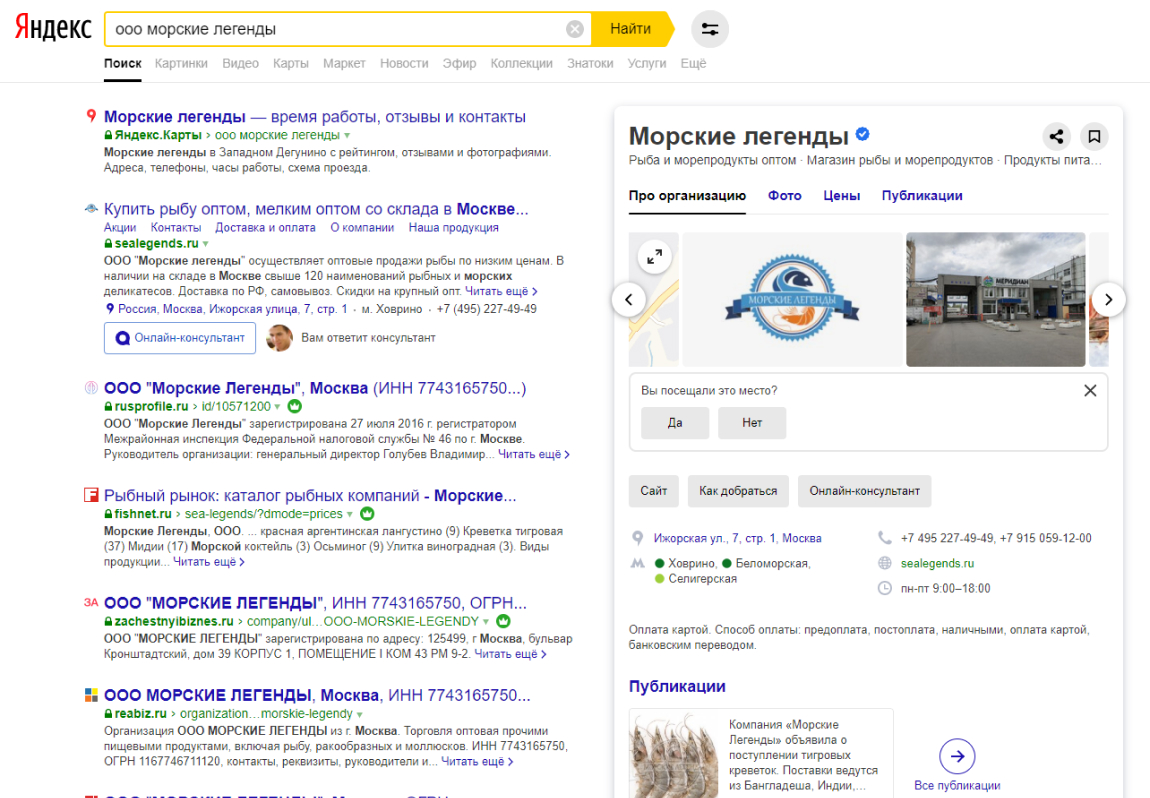Click the globe icon beside sealegends.ru

click(885, 563)
